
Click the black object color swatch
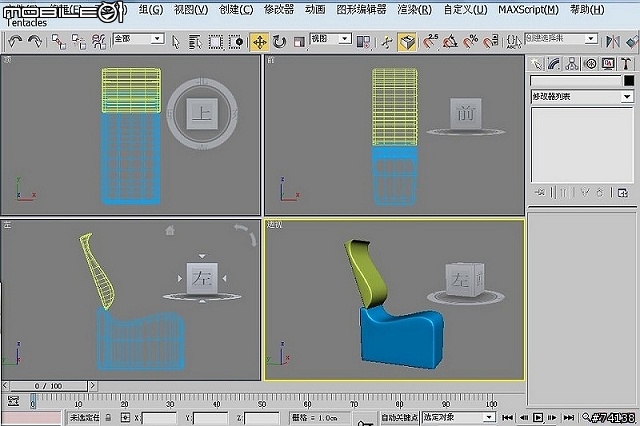pos(629,81)
